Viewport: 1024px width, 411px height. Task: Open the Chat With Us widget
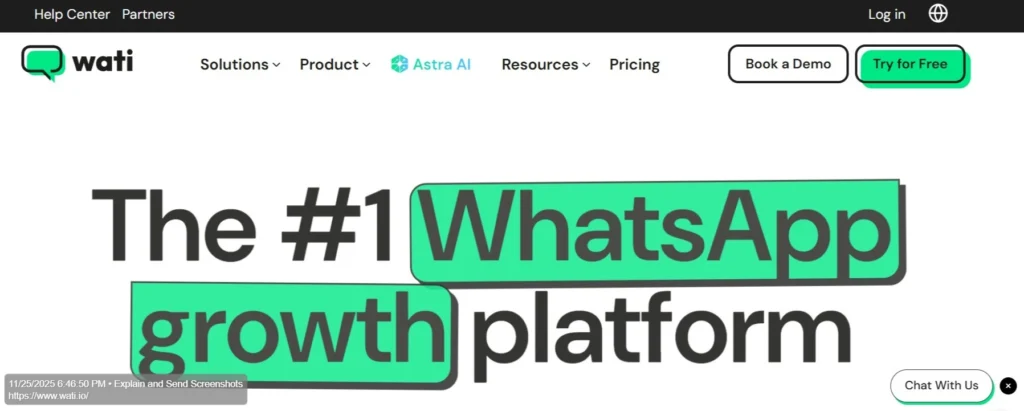tap(941, 386)
